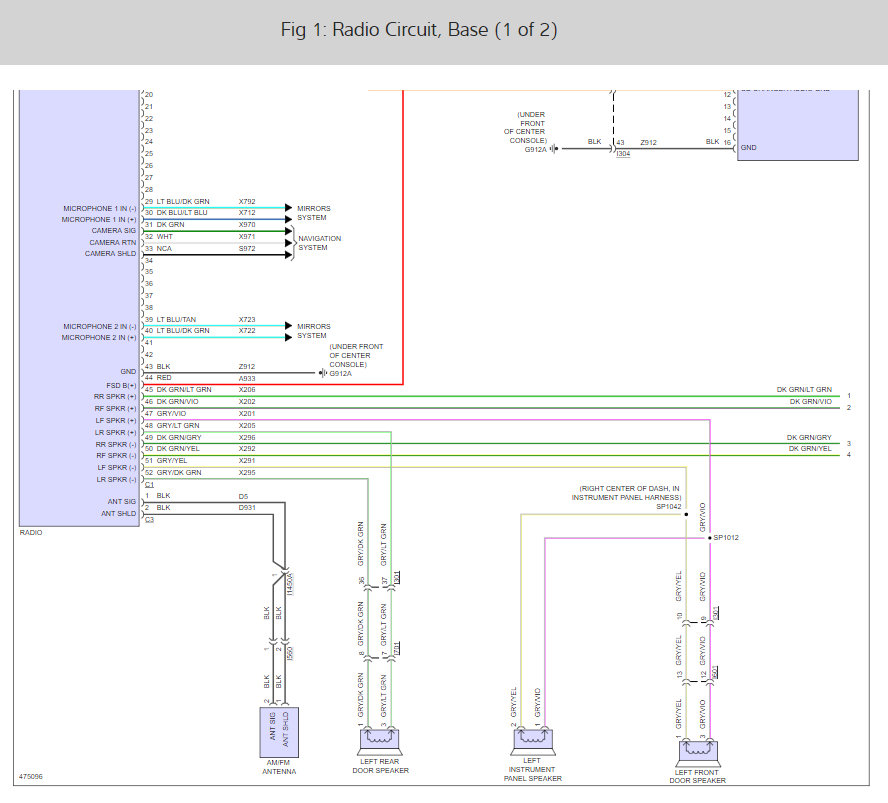
Task: Click the GND module box at top right
Action: pos(798,125)
